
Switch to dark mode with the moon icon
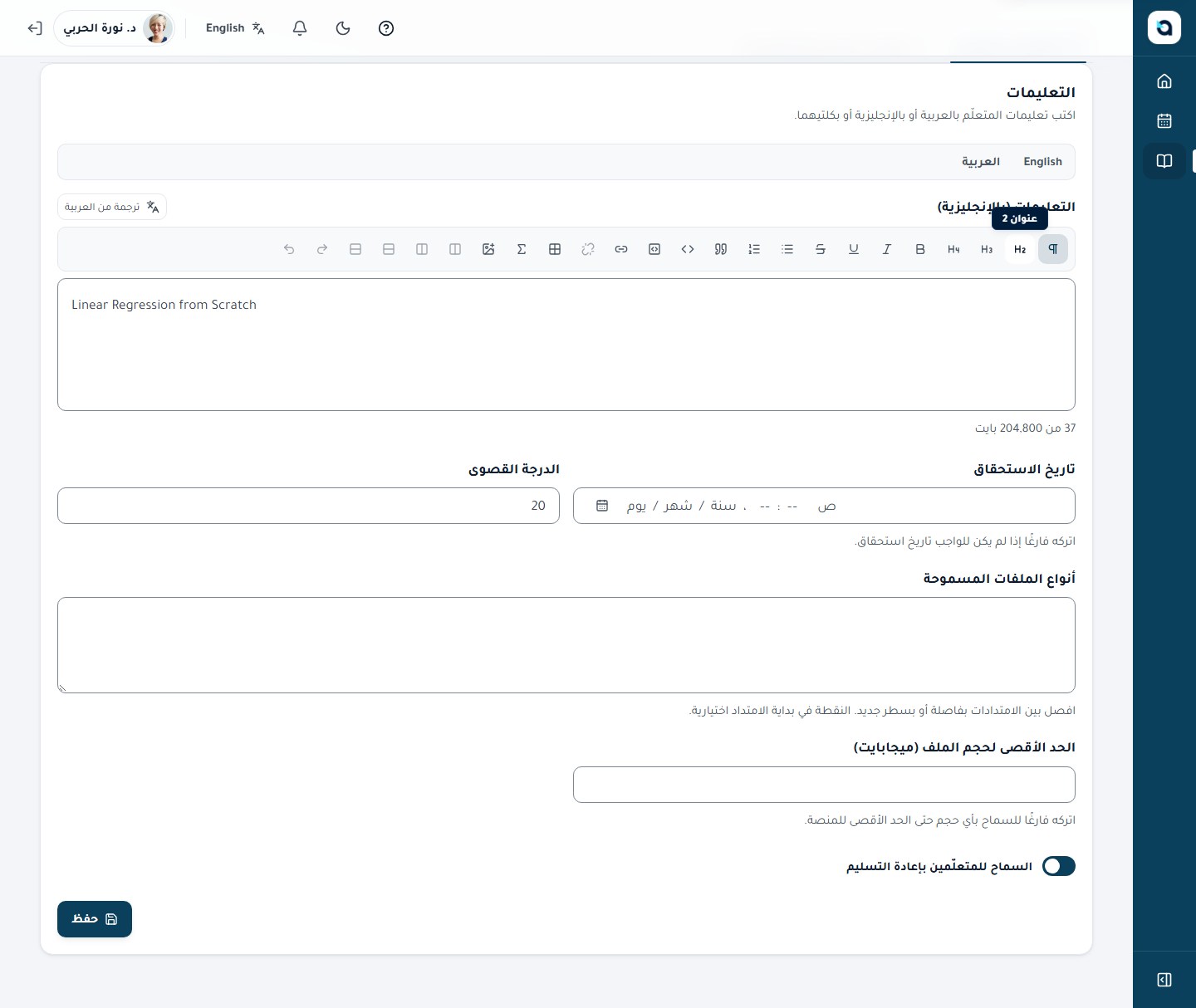(343, 28)
